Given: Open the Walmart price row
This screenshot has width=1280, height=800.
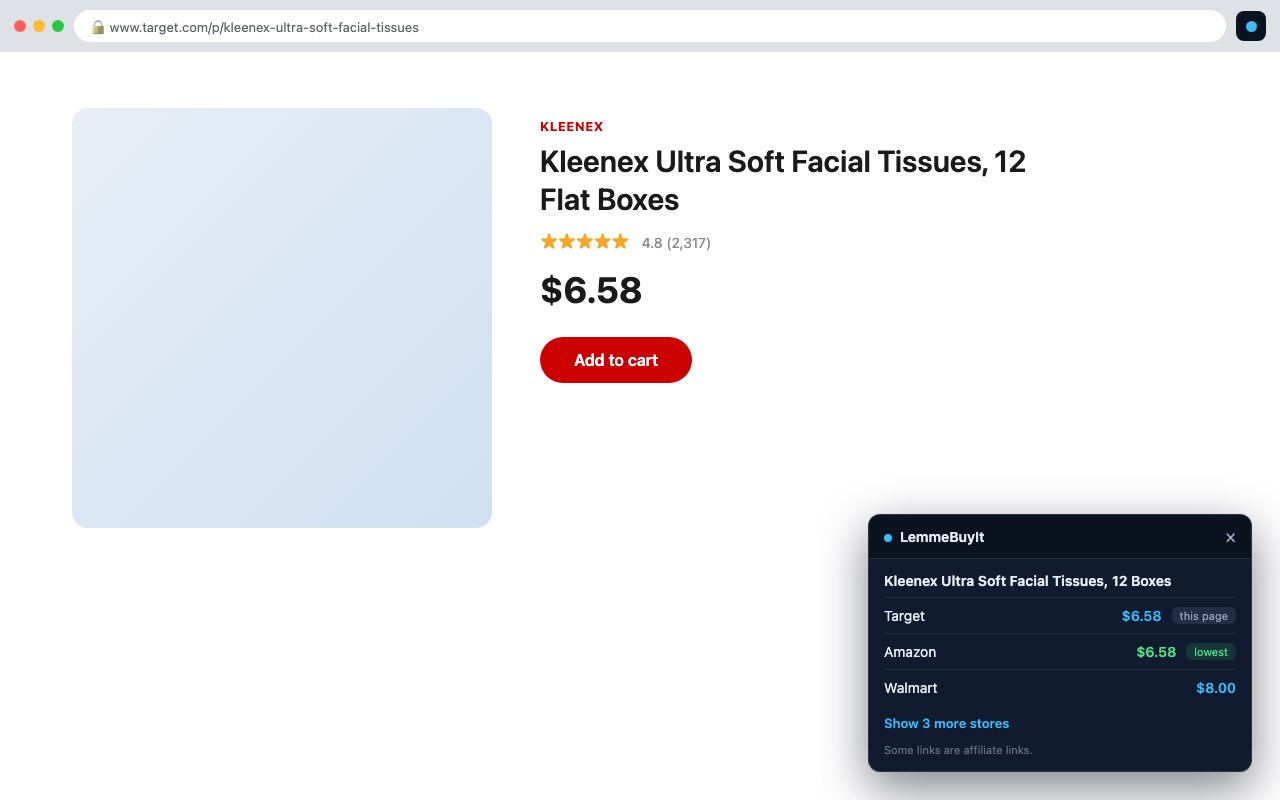Looking at the screenshot, I should click(1060, 688).
